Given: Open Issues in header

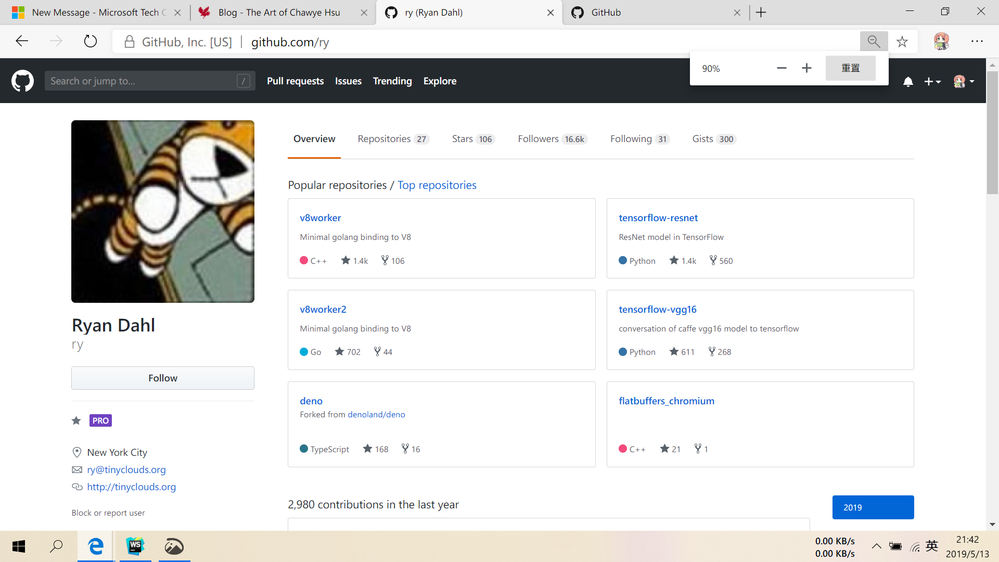Looking at the screenshot, I should (x=348, y=81).
